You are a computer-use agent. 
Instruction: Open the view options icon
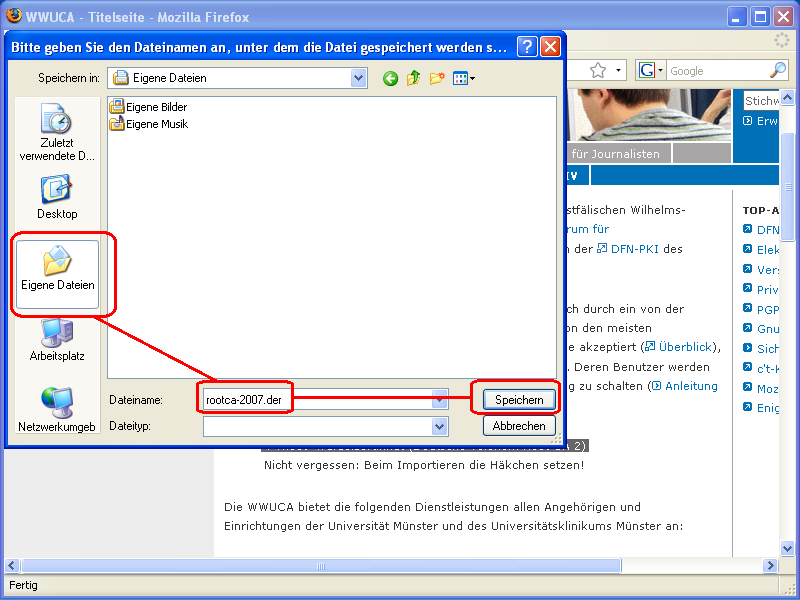[463, 77]
